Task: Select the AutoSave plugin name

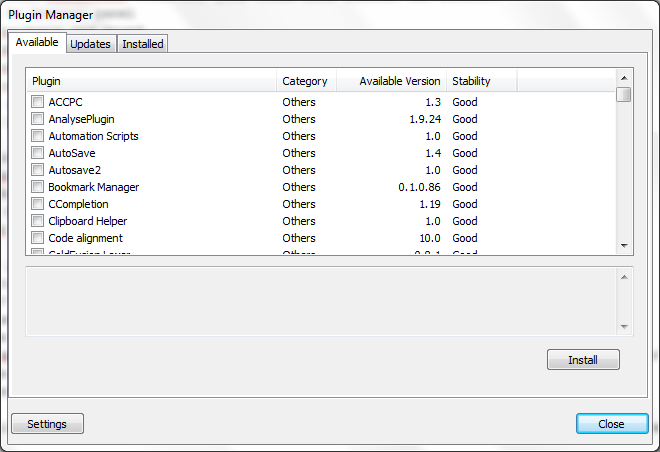Action: click(x=72, y=153)
